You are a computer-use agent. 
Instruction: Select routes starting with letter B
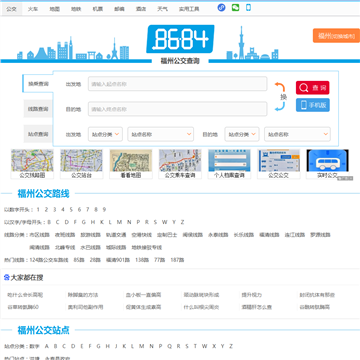49,222
